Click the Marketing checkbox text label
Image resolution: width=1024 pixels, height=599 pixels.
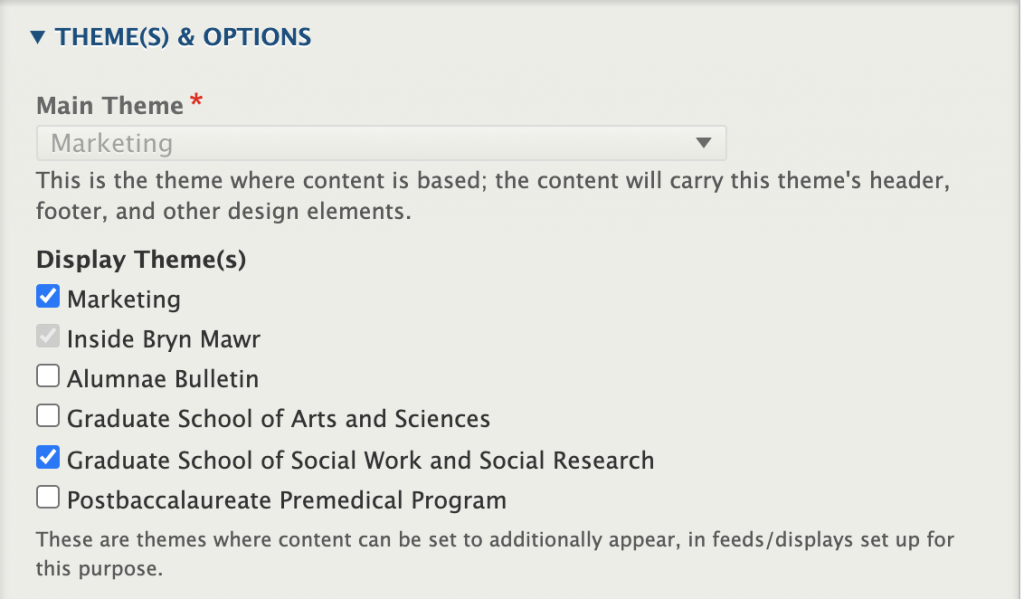[124, 299]
